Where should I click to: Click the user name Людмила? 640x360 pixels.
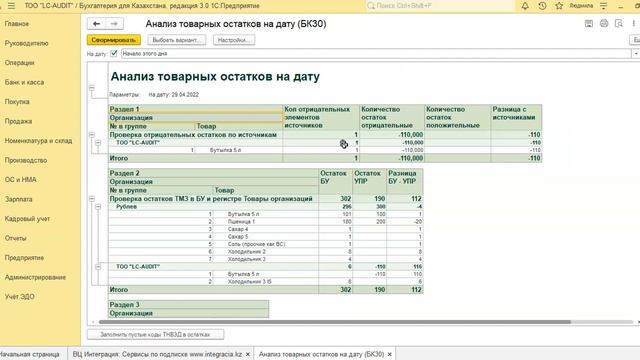click(581, 6)
